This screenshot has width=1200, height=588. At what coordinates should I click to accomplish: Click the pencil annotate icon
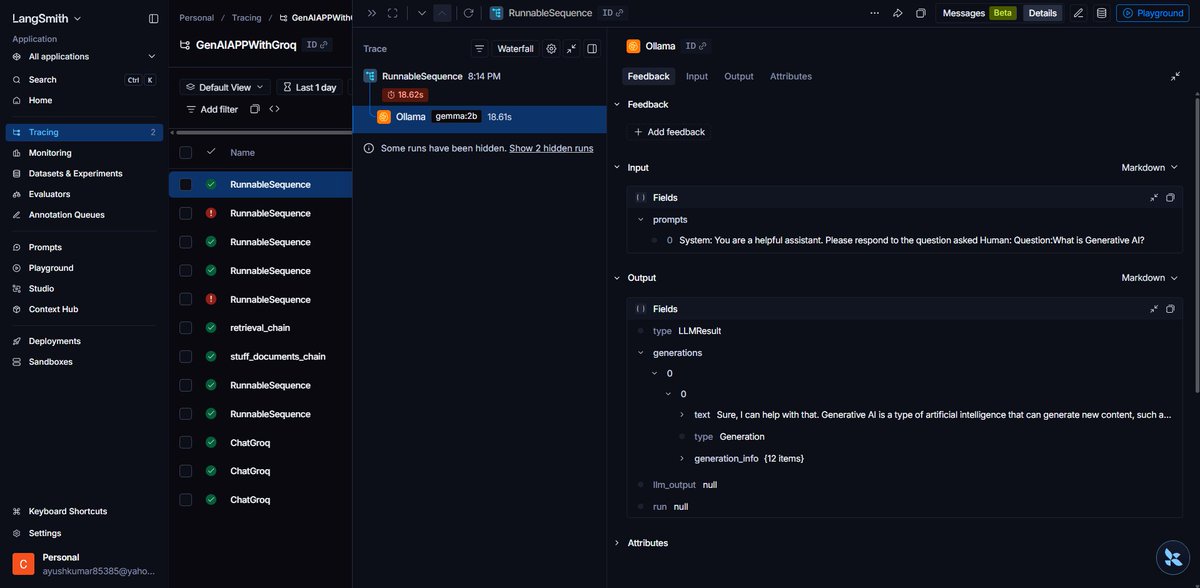[1078, 13]
